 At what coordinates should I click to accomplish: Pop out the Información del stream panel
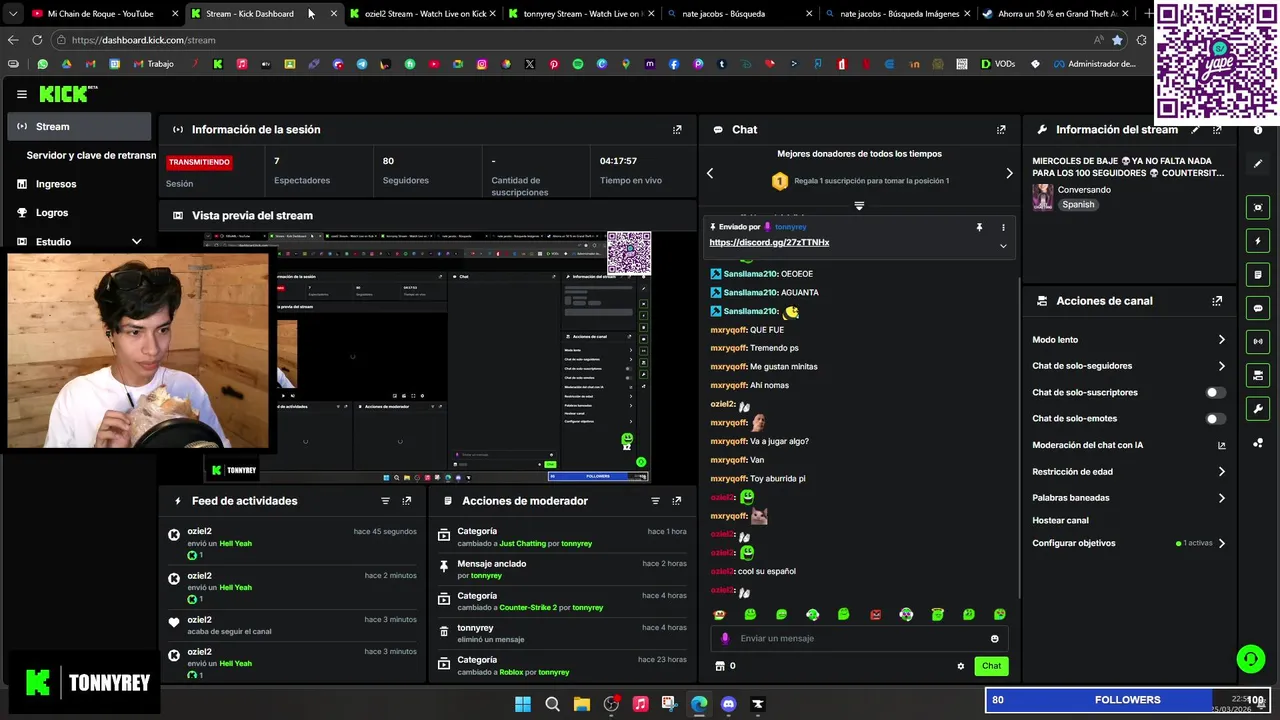1217,130
